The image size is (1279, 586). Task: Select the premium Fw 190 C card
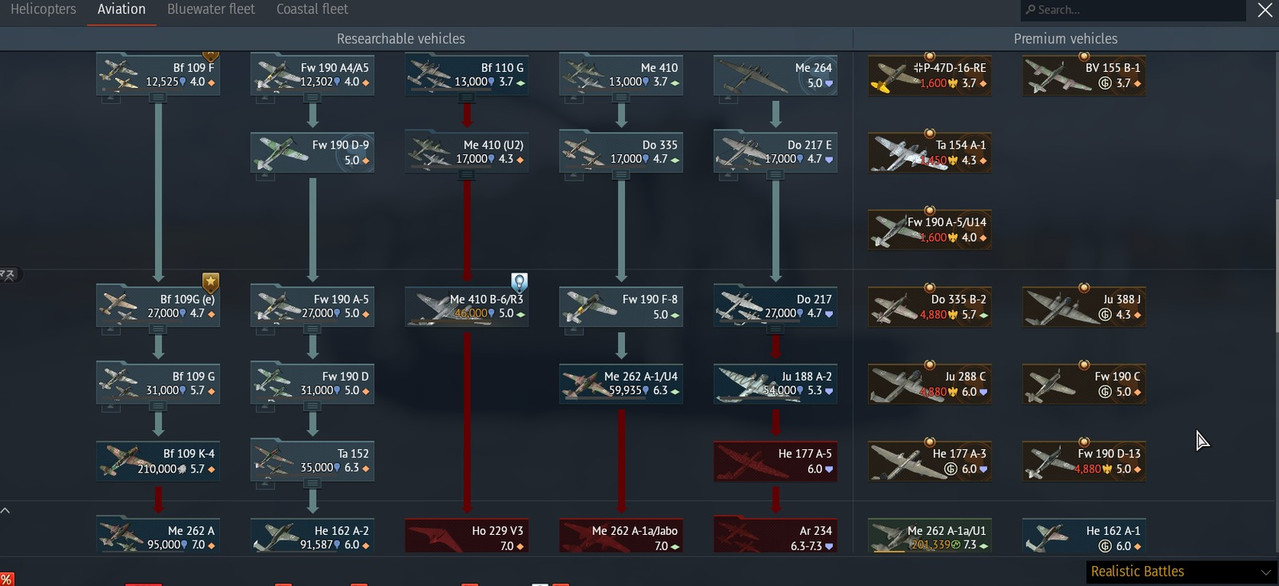click(1084, 383)
